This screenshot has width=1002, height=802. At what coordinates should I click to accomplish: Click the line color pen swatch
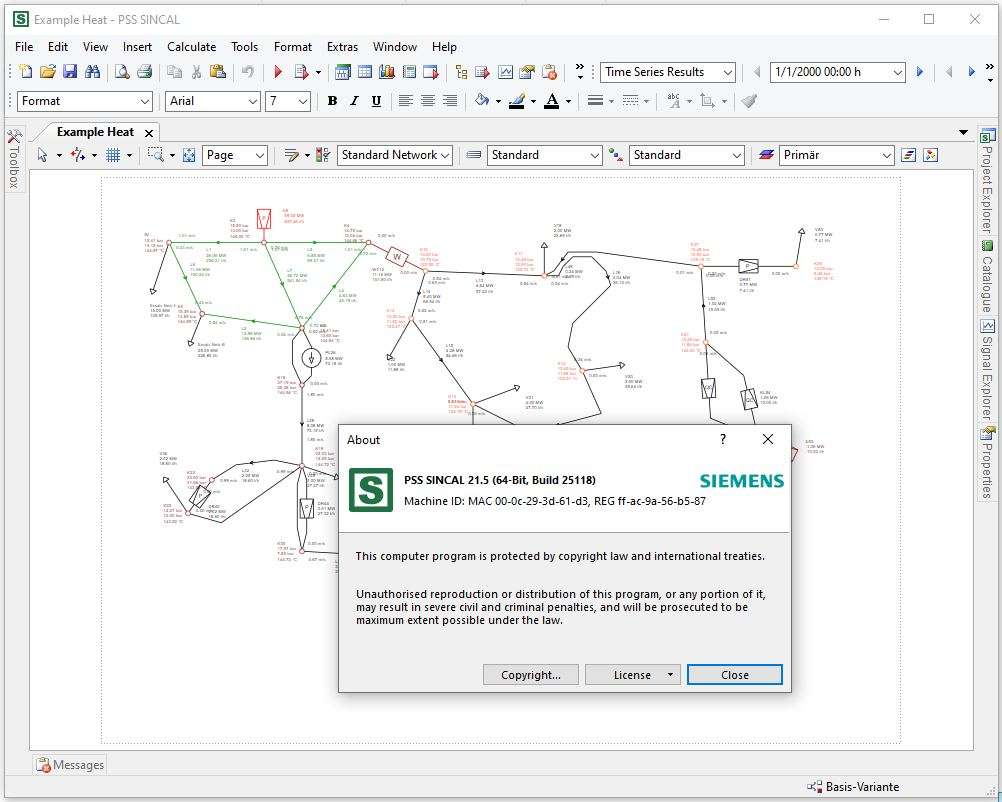point(517,101)
